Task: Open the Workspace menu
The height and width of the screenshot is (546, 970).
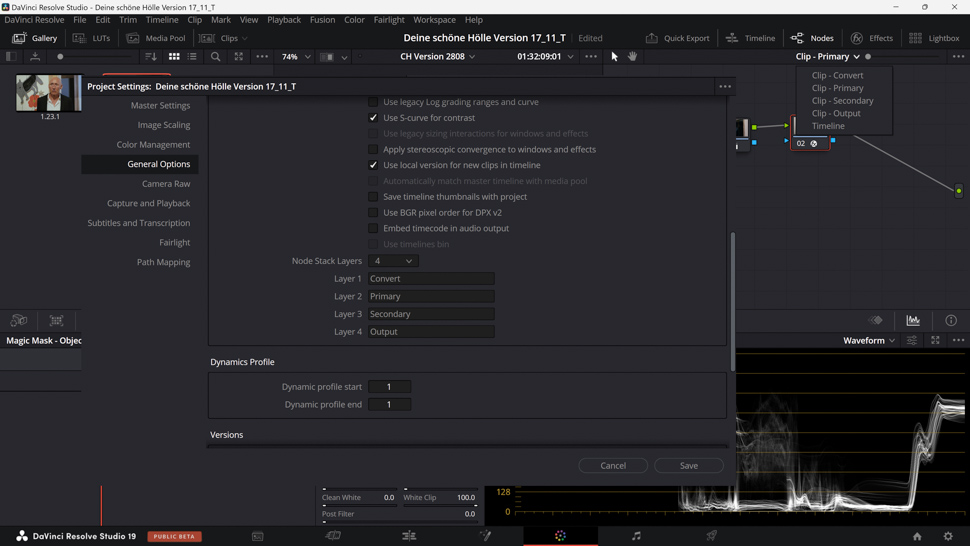Action: point(434,20)
